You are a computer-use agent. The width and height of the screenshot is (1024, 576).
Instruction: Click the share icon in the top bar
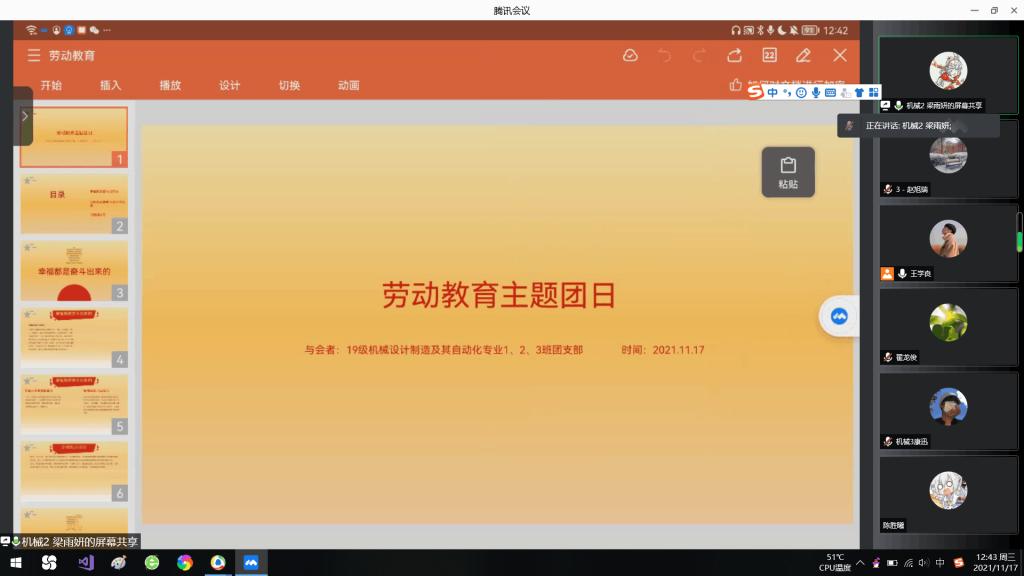coord(734,56)
